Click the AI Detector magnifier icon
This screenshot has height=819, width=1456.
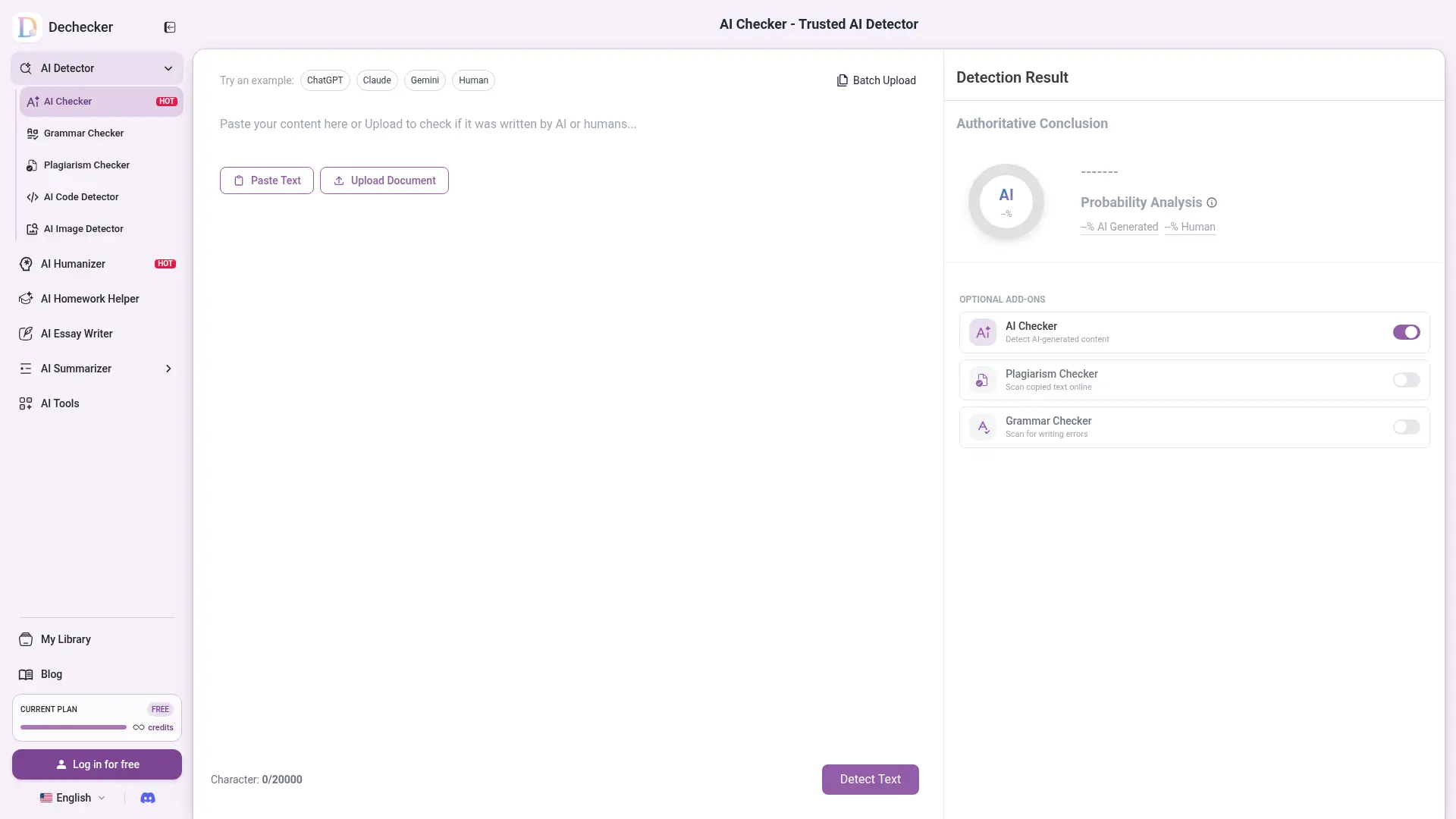[26, 68]
